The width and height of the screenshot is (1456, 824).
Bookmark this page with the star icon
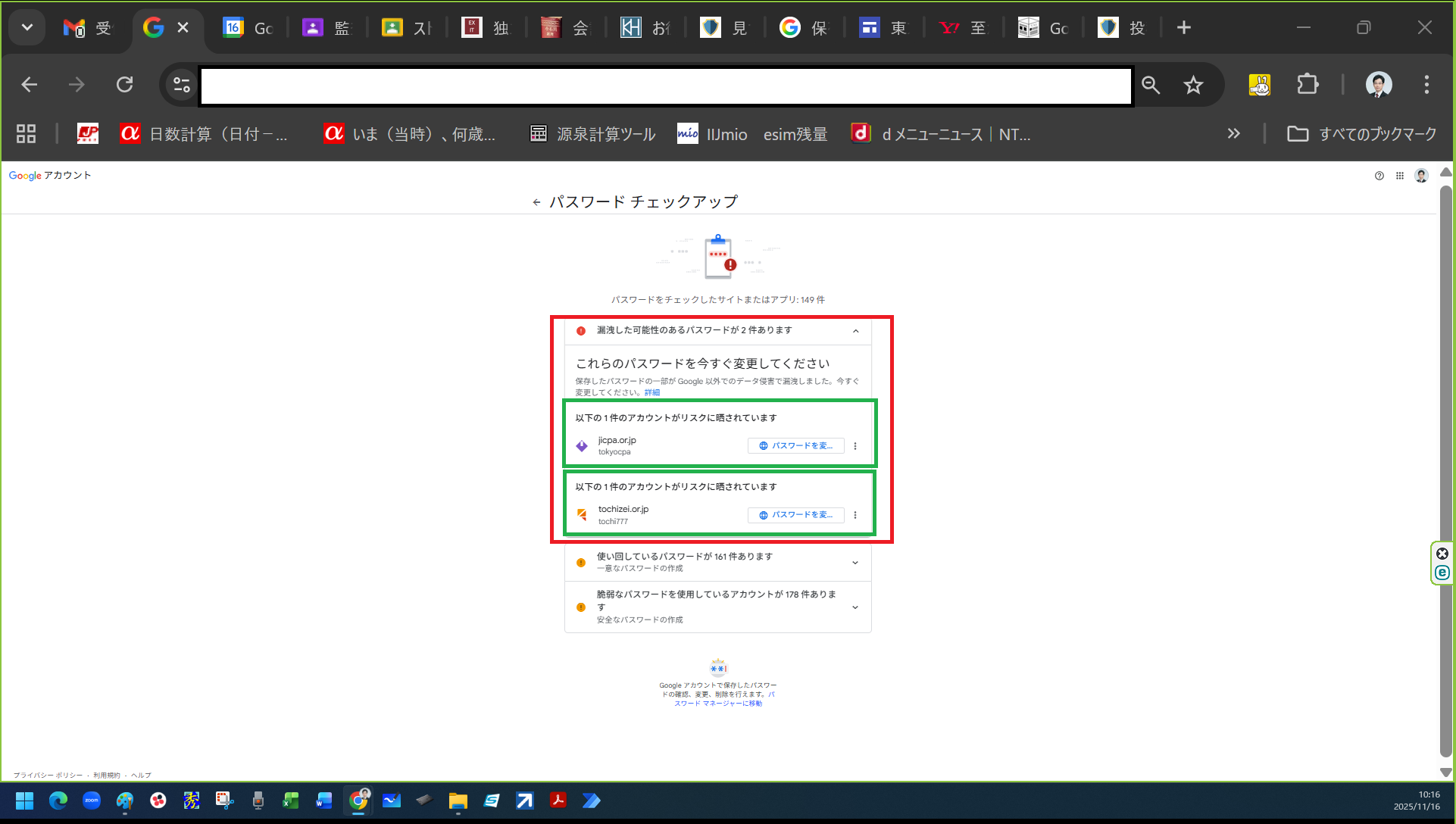pos(1193,85)
